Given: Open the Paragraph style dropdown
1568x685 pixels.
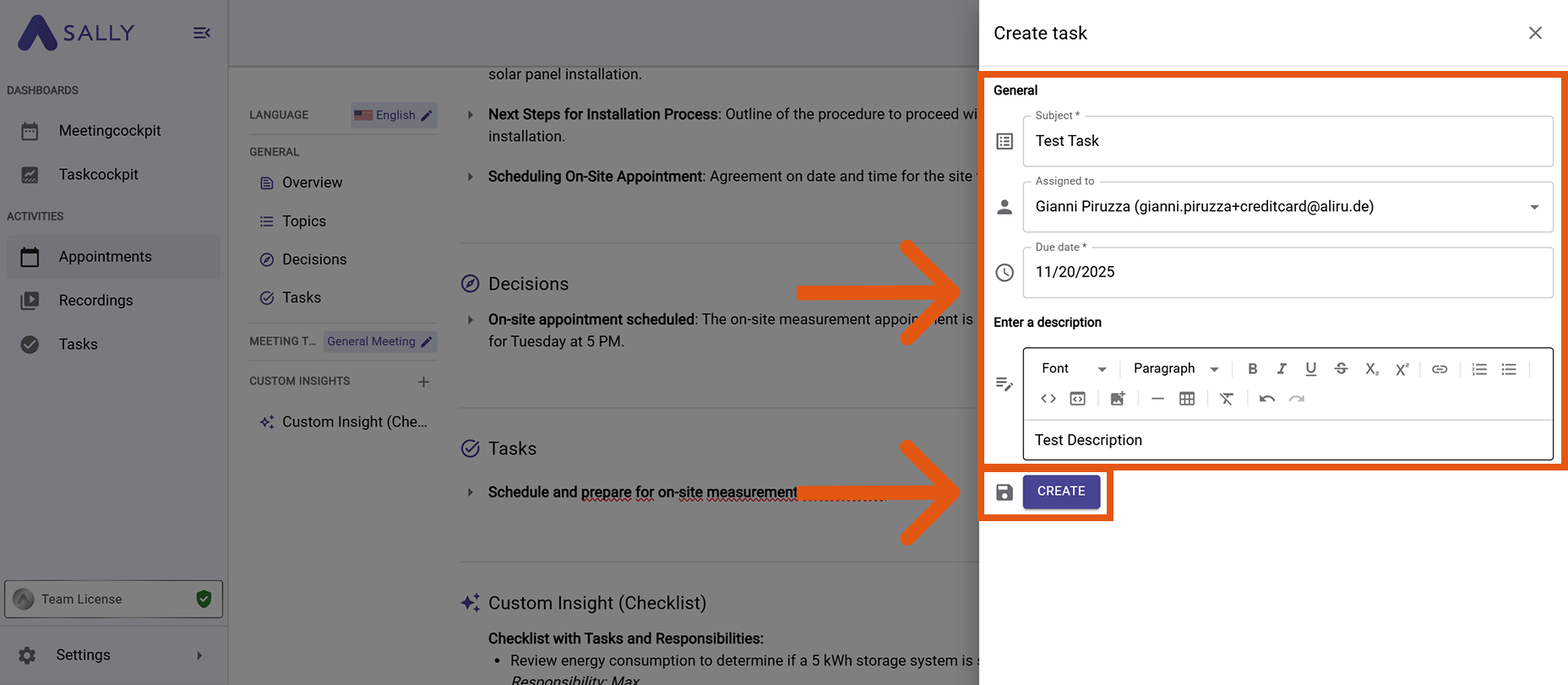Looking at the screenshot, I should [1175, 369].
